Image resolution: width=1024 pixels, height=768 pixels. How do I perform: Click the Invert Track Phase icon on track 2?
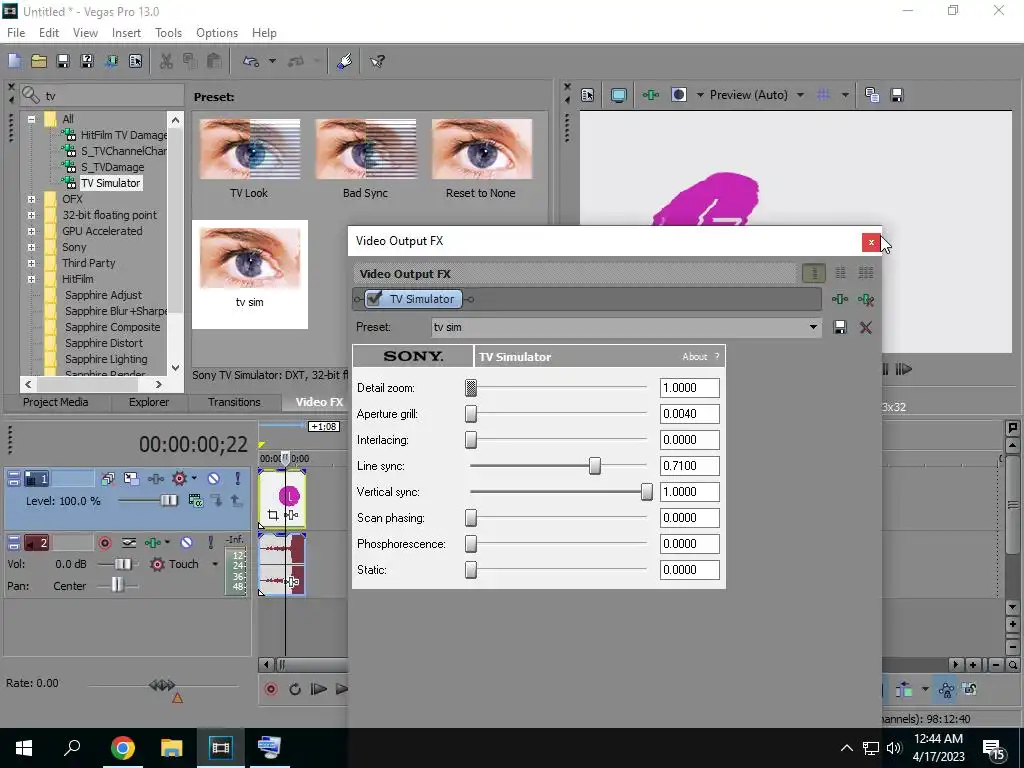tap(129, 543)
